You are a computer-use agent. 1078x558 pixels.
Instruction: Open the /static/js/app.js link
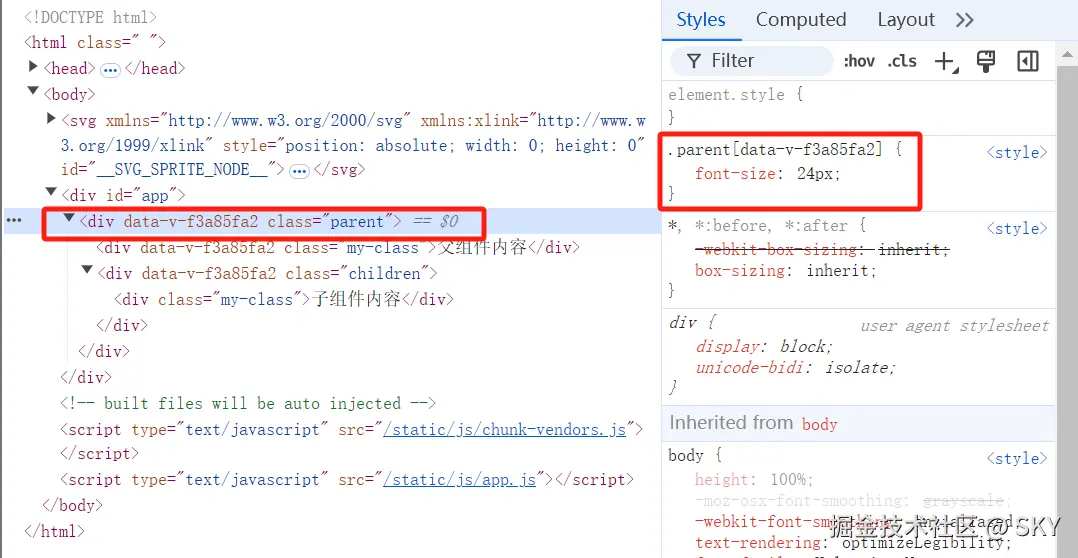pyautogui.click(x=460, y=480)
